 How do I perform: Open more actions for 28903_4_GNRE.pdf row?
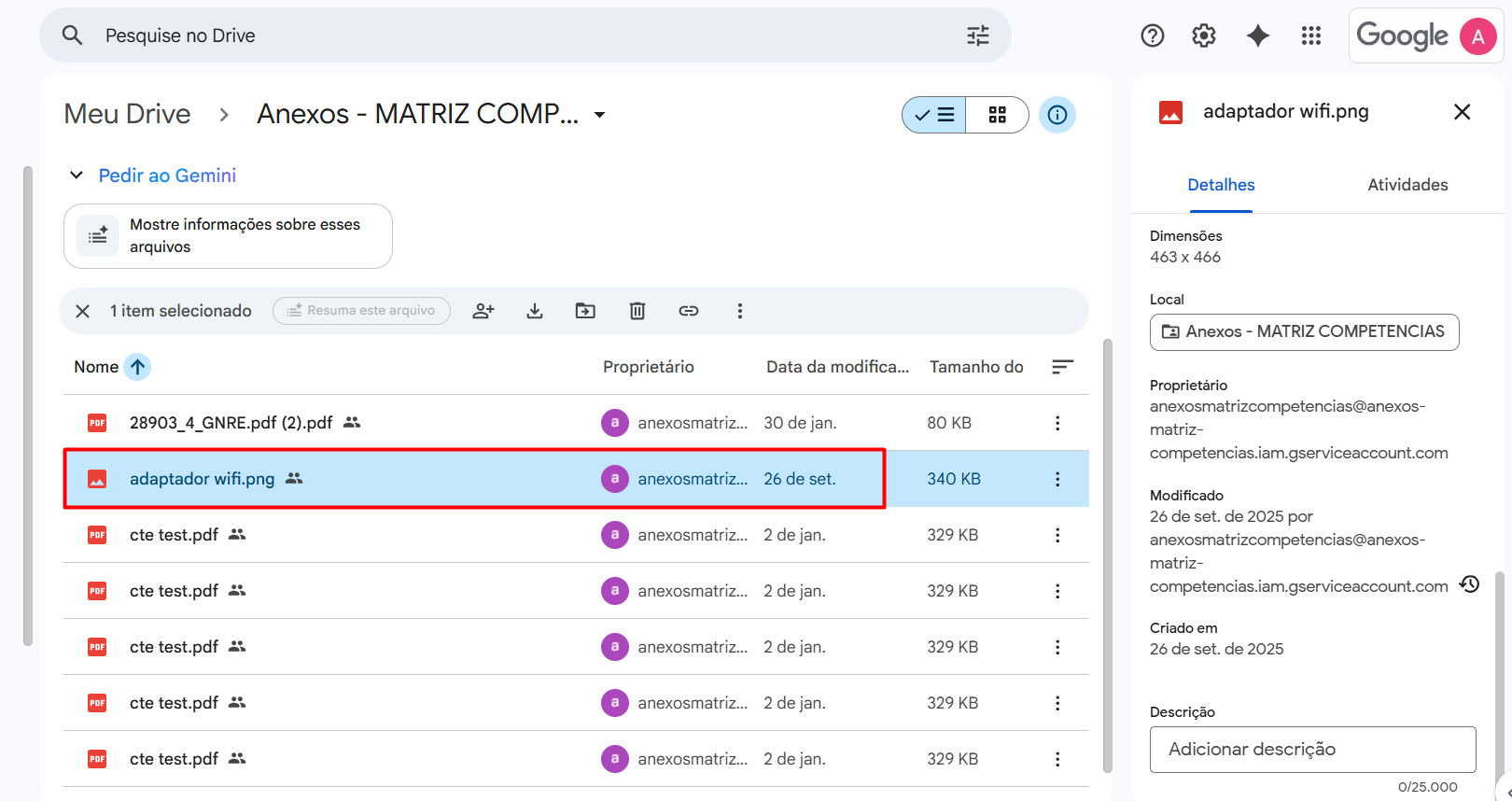coord(1057,423)
